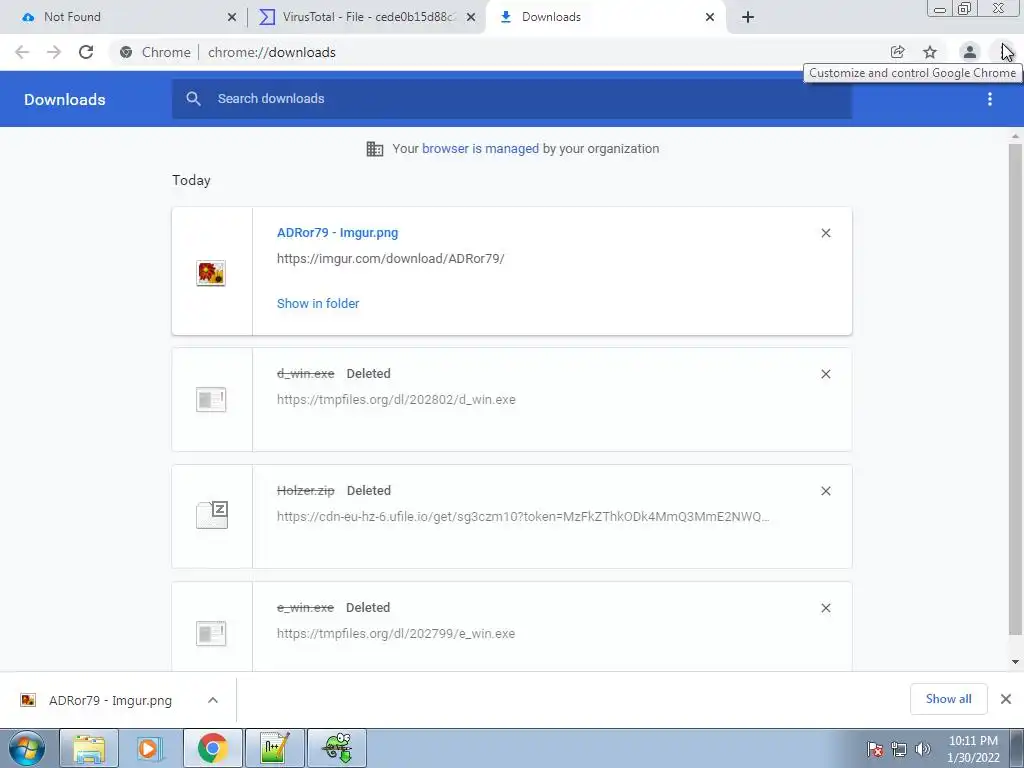The height and width of the screenshot is (768, 1024).
Task: Remove Holzer.zip entry from the list
Action: 825,491
